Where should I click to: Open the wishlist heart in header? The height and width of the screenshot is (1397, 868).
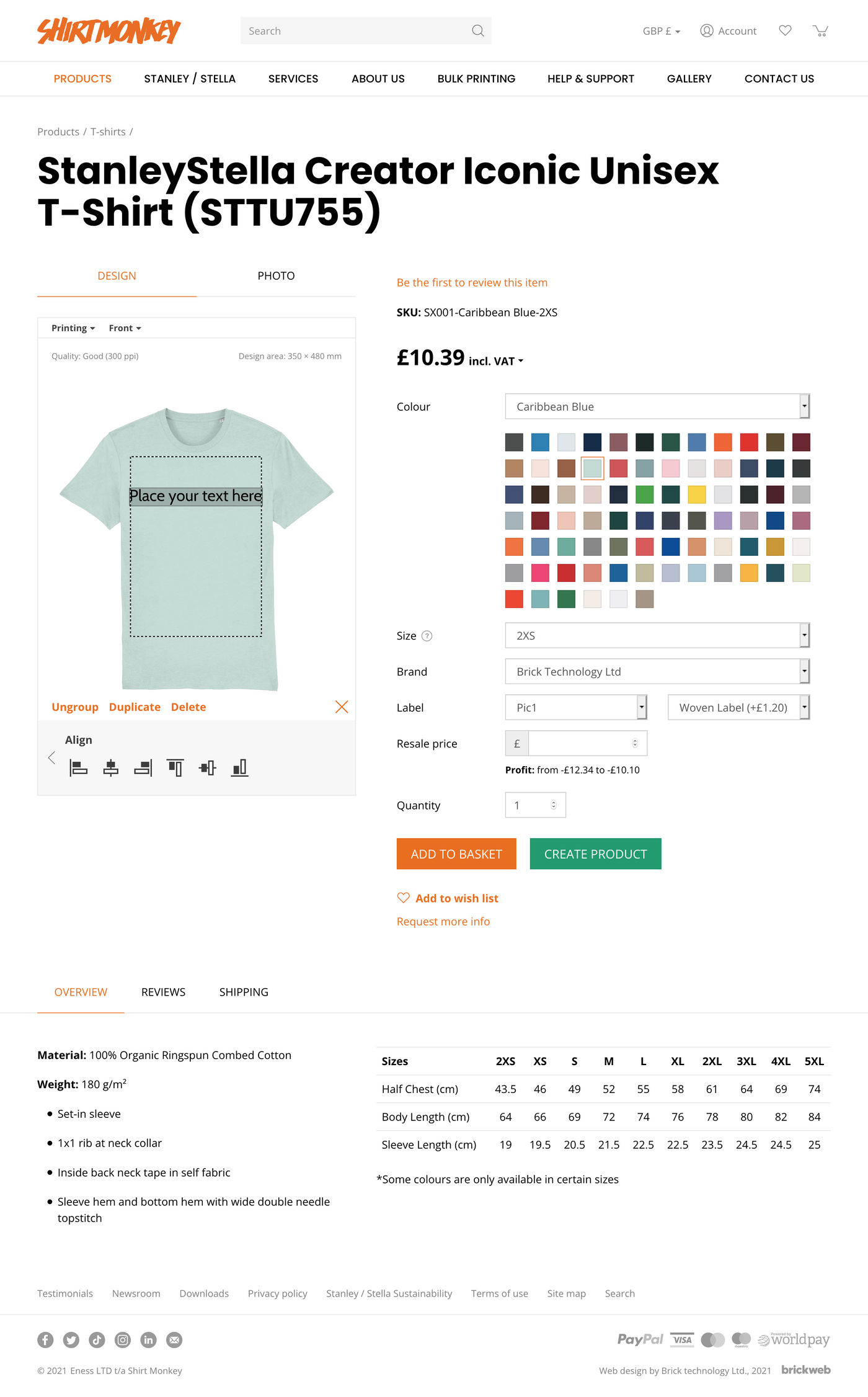pyautogui.click(x=785, y=30)
